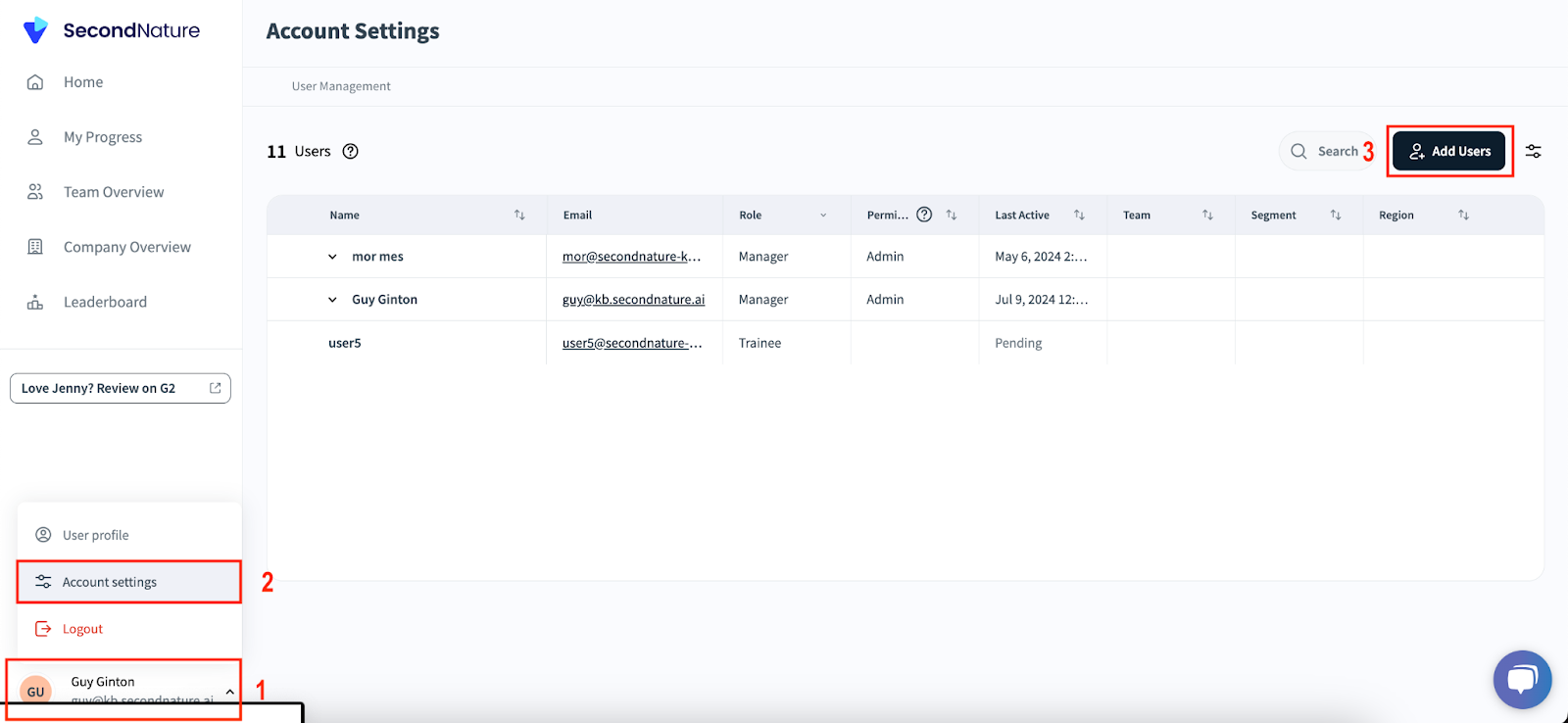Choose Logout from the profile menu

(x=82, y=629)
